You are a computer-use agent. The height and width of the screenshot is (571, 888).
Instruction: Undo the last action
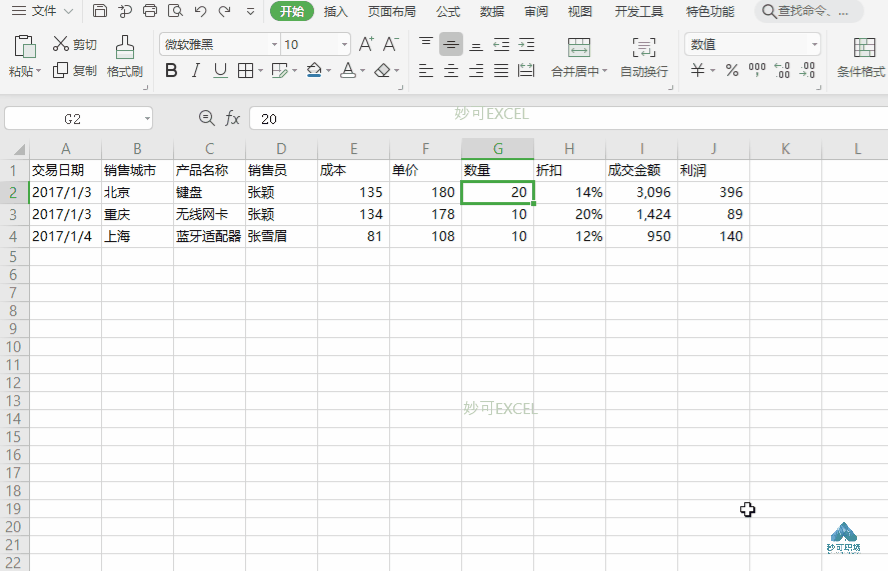pyautogui.click(x=200, y=11)
